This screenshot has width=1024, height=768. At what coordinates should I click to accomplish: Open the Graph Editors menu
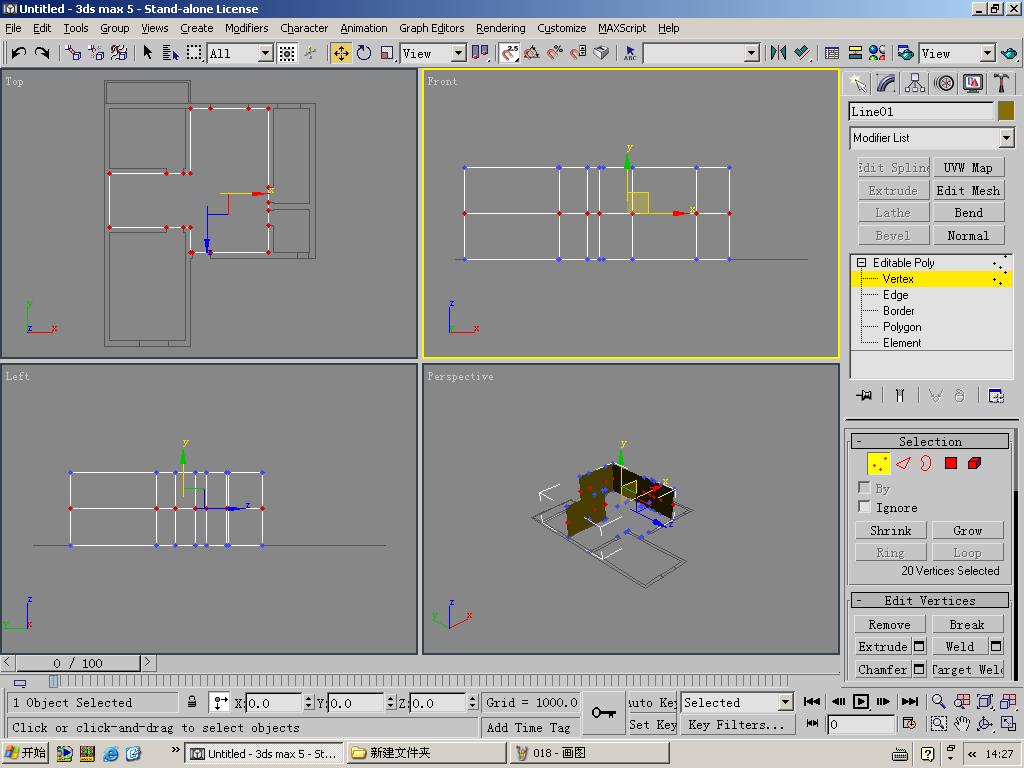click(432, 28)
